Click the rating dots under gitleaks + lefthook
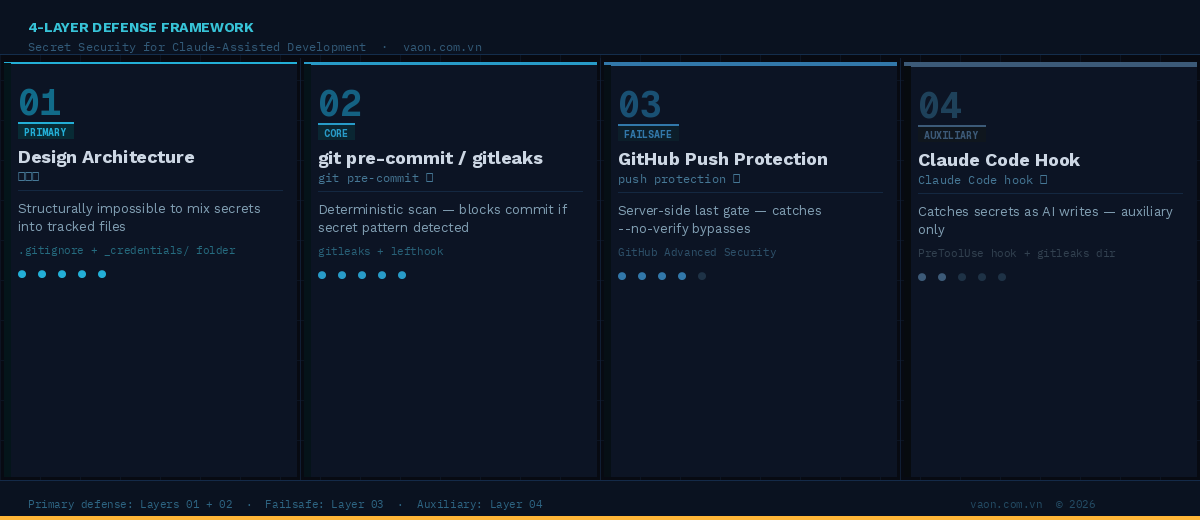This screenshot has width=1200, height=520. [x=362, y=275]
